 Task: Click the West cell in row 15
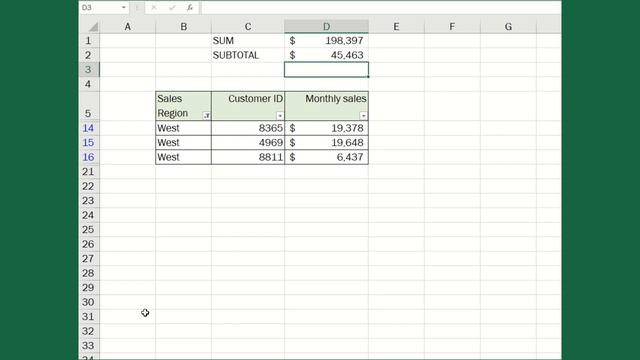tap(184, 142)
